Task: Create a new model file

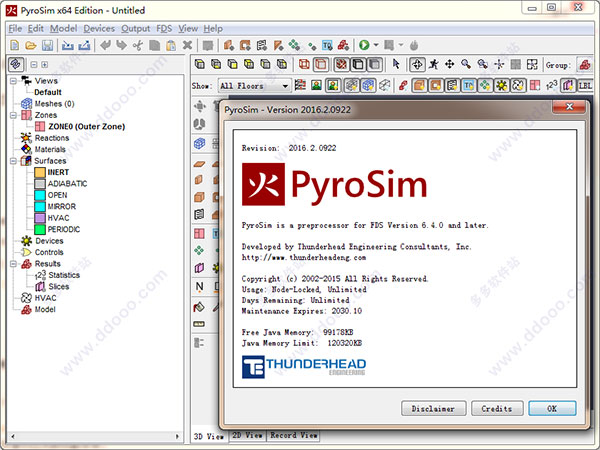Action: coord(15,46)
